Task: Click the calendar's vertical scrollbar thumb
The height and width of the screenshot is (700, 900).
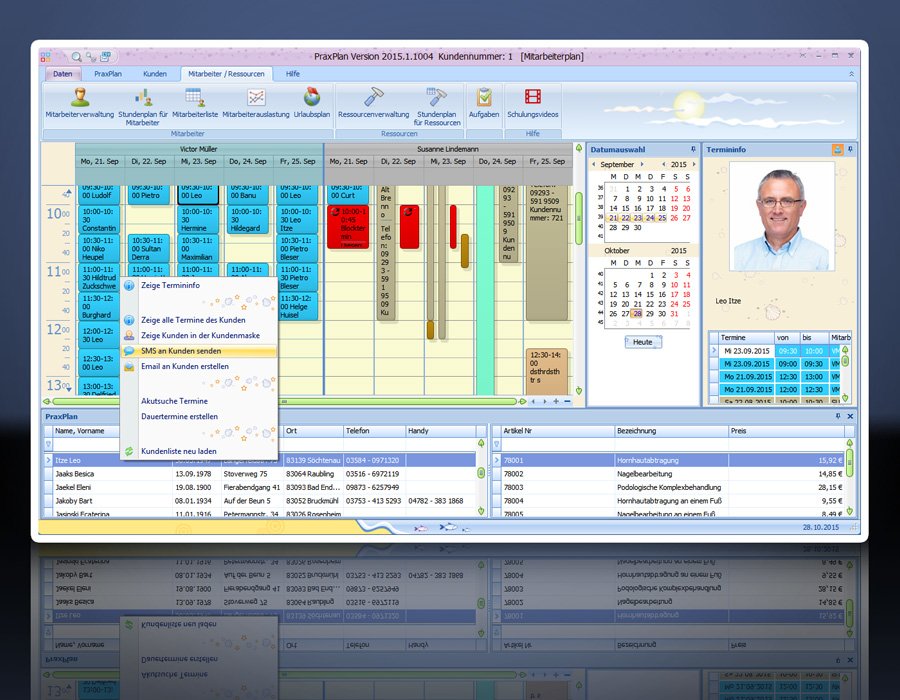Action: [x=579, y=218]
